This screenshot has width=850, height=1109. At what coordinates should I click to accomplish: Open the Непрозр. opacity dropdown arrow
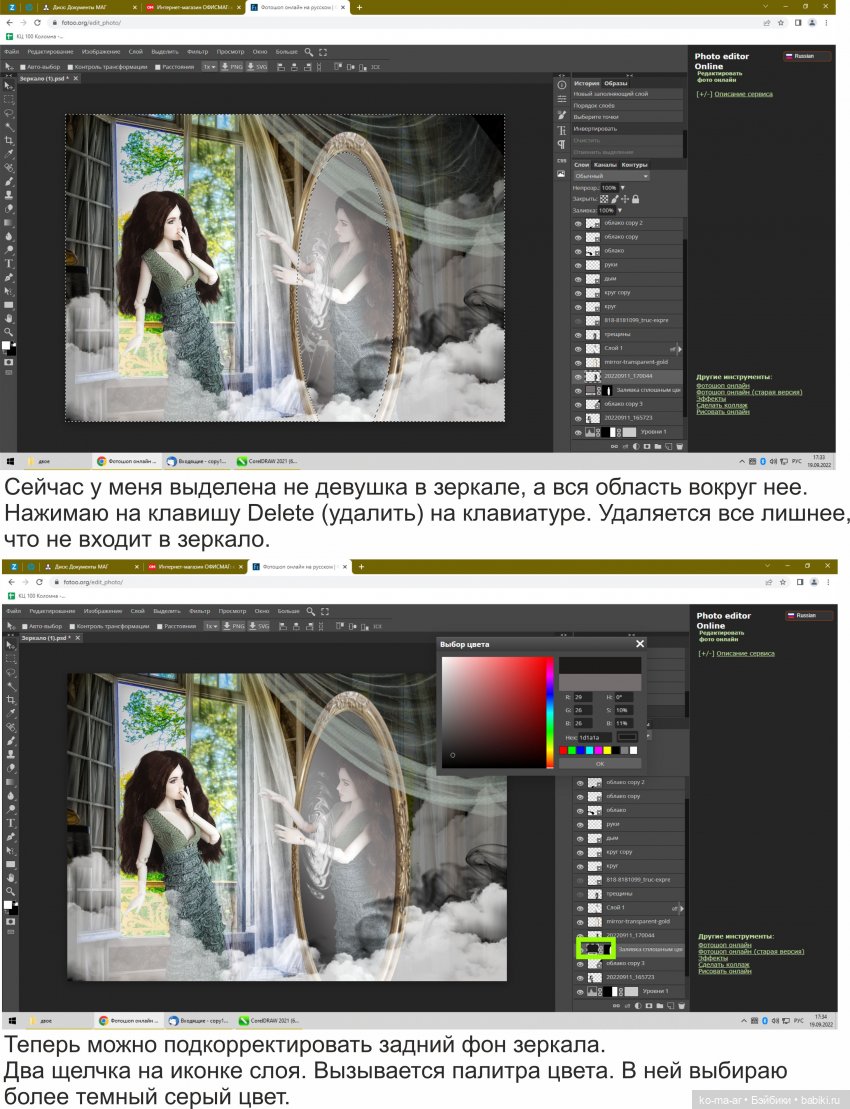(x=622, y=188)
